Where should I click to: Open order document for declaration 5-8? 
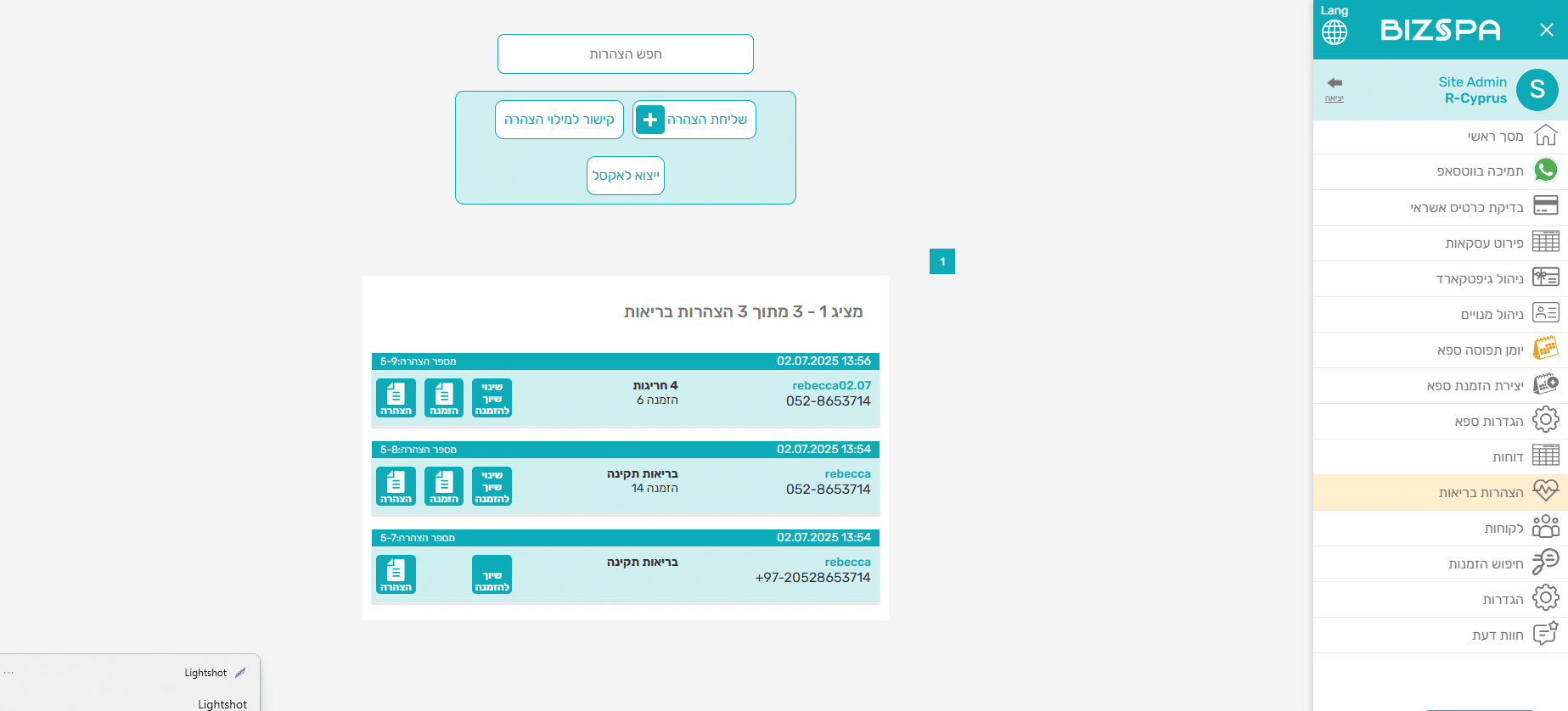coord(444,486)
